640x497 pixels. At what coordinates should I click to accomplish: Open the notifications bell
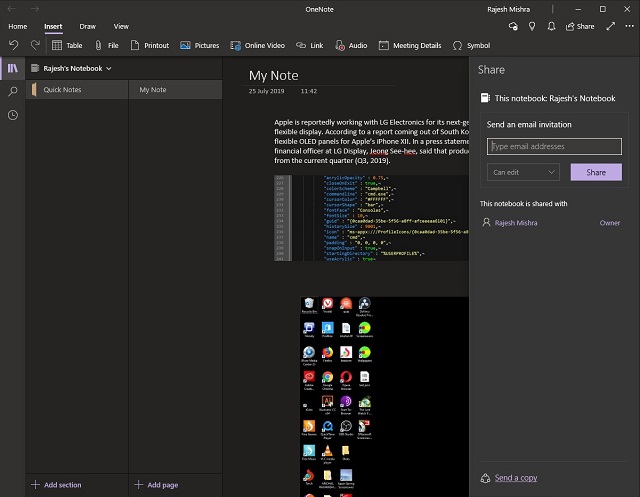point(551,27)
